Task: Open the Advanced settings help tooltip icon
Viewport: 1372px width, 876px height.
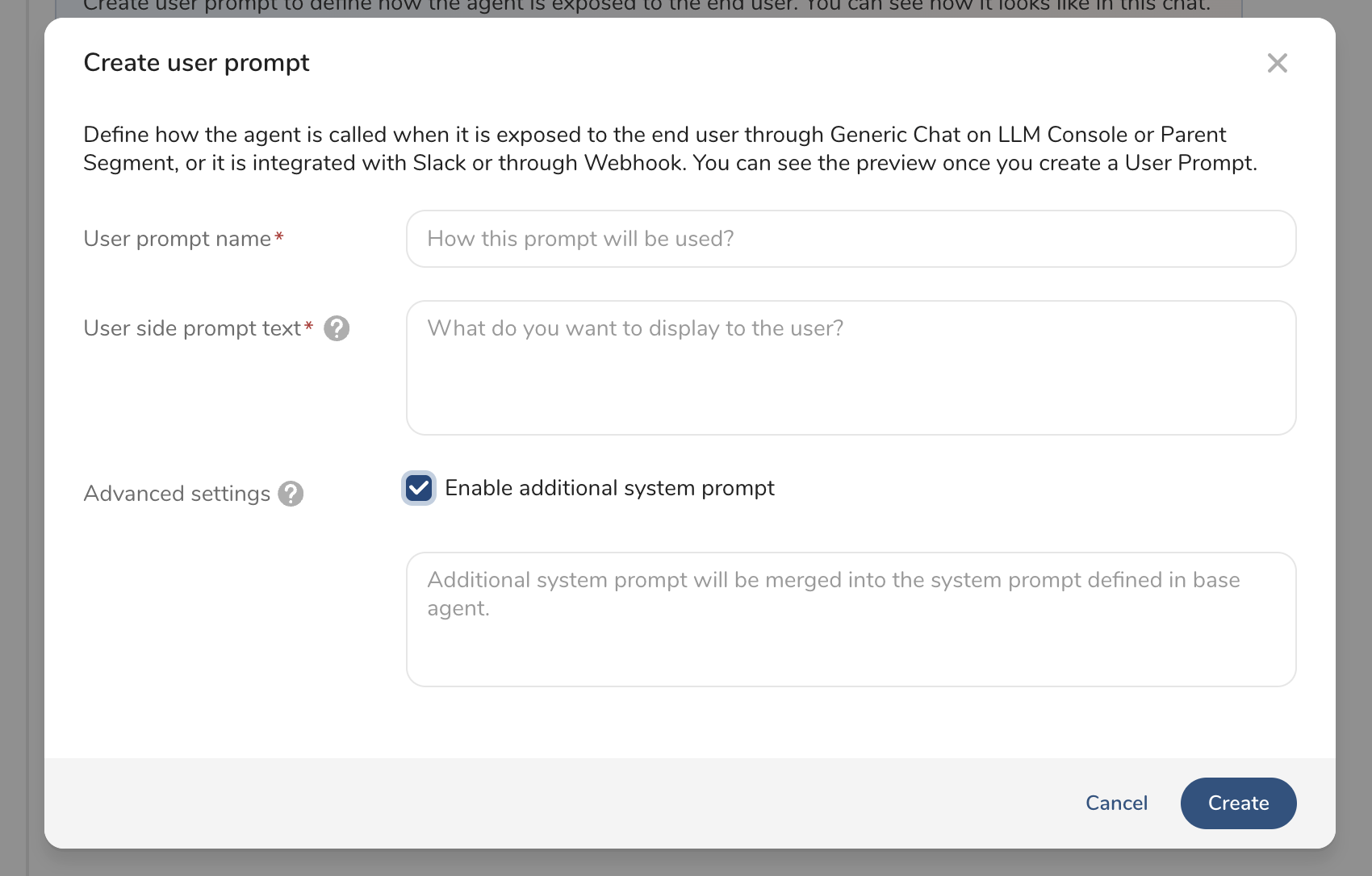Action: pos(291,494)
